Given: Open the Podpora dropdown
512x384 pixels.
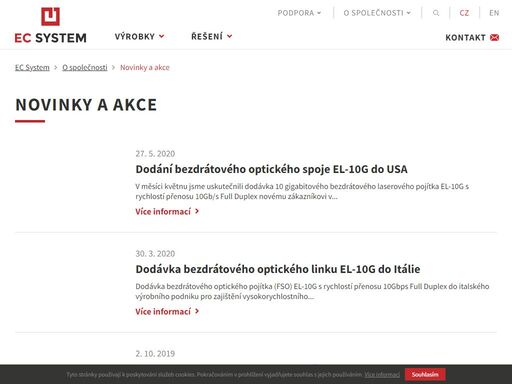Looking at the screenshot, I should pos(299,13).
